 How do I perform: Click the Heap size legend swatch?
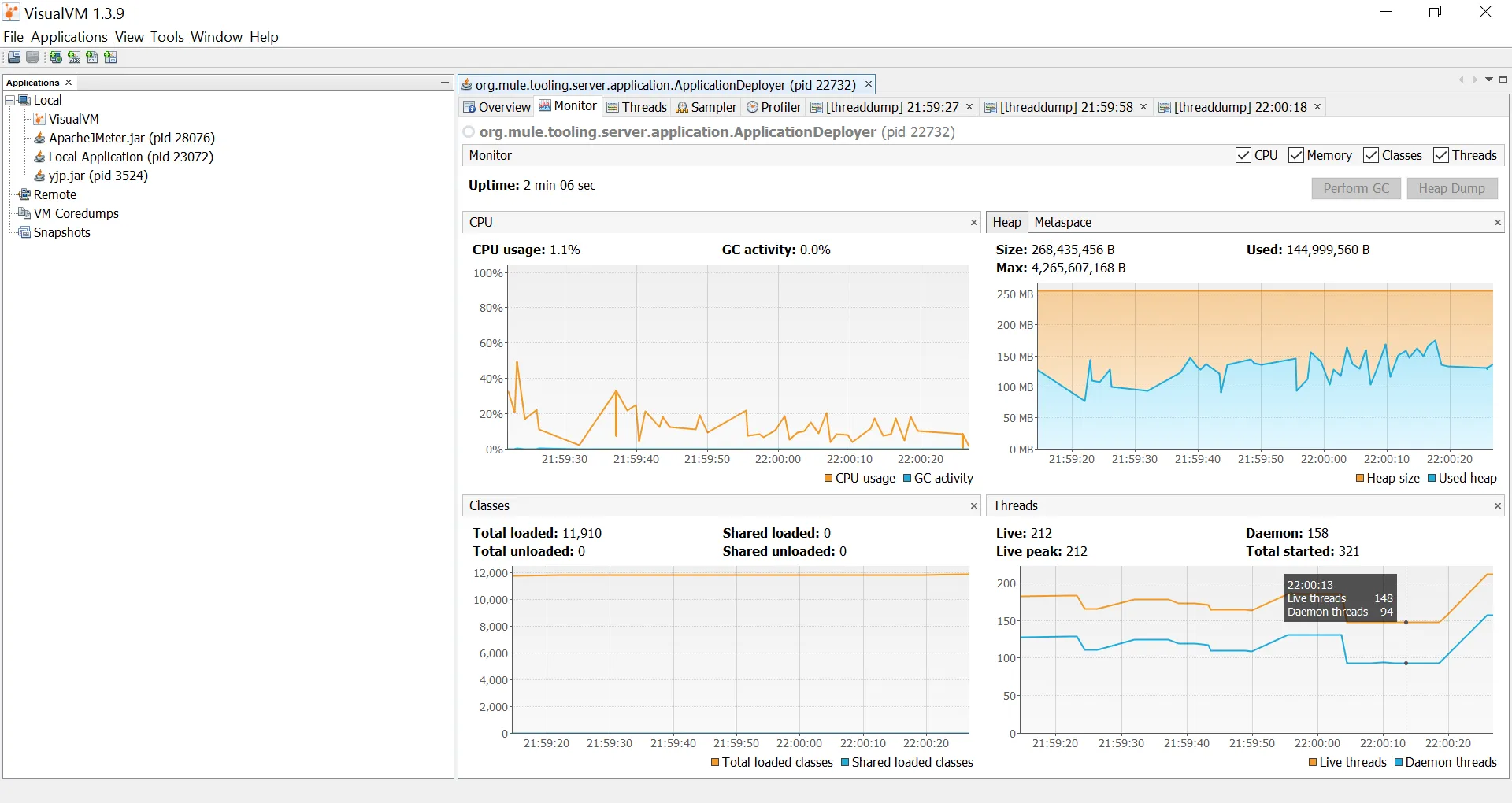[x=1360, y=478]
